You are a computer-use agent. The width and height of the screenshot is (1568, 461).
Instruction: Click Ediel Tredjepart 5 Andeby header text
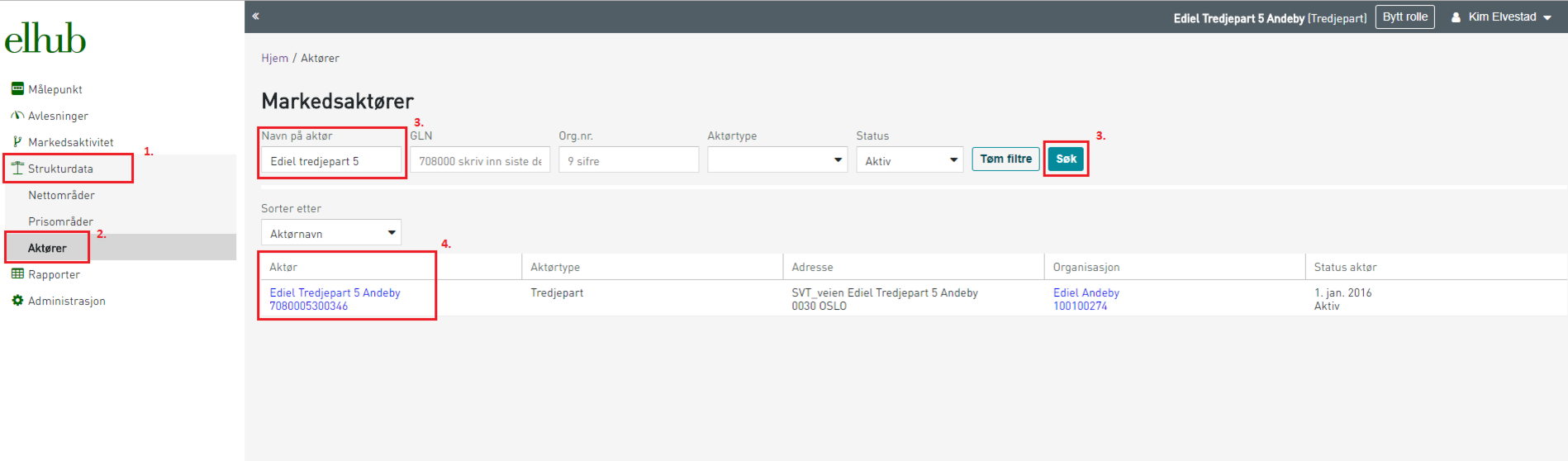click(x=1238, y=18)
